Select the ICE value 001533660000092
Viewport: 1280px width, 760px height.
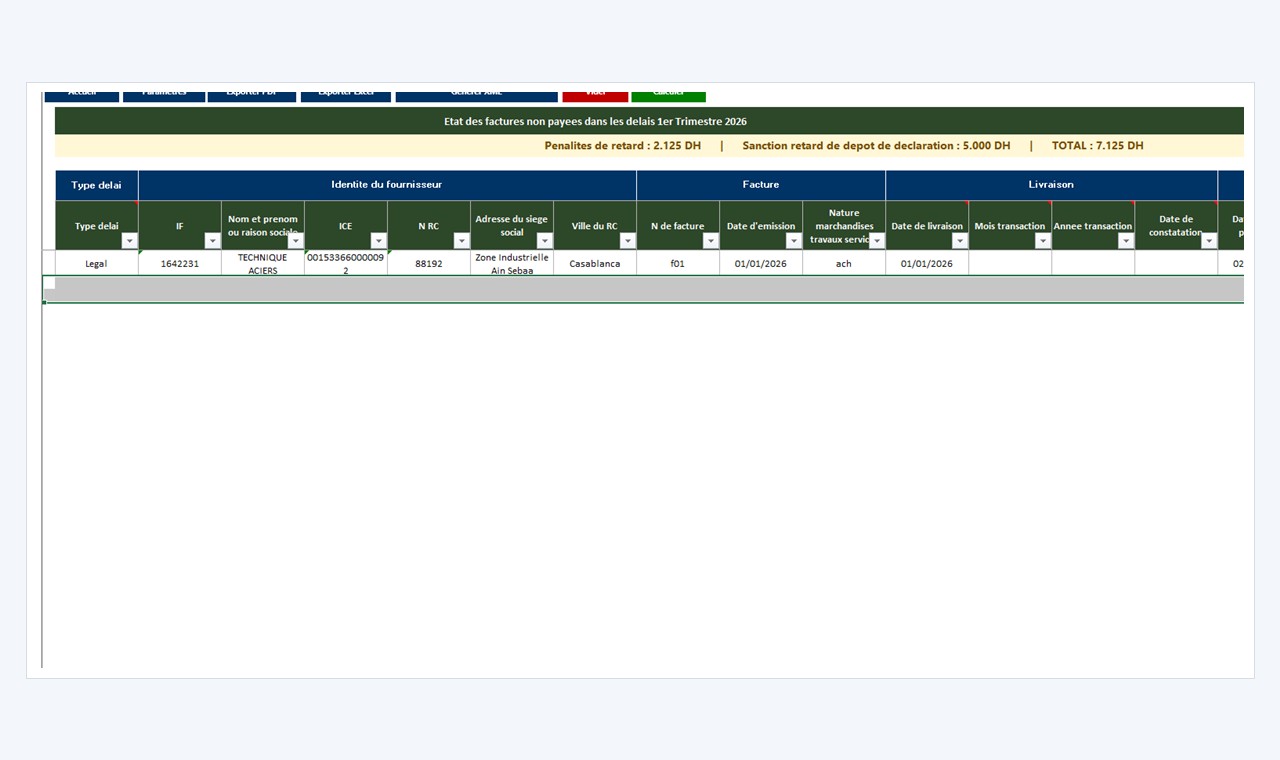[x=346, y=264]
